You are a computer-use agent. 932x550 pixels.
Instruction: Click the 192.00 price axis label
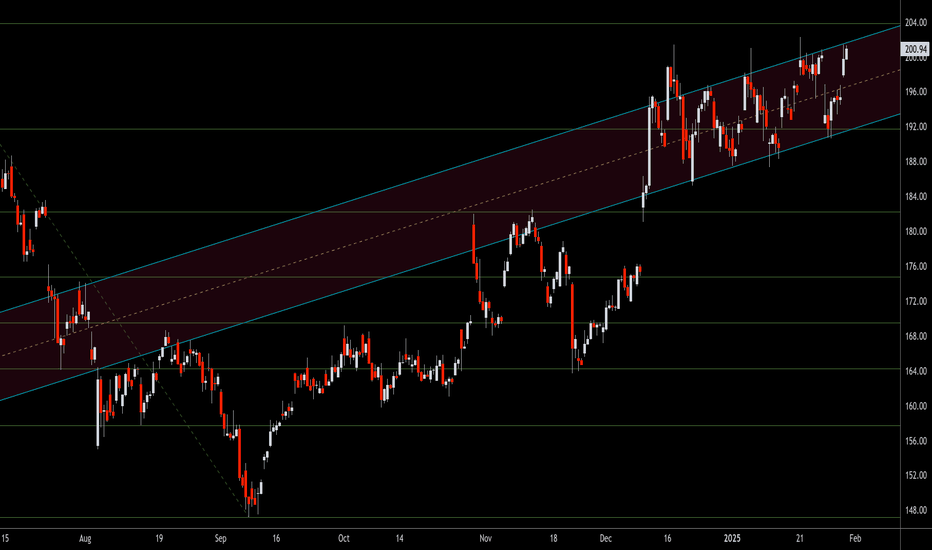915,127
